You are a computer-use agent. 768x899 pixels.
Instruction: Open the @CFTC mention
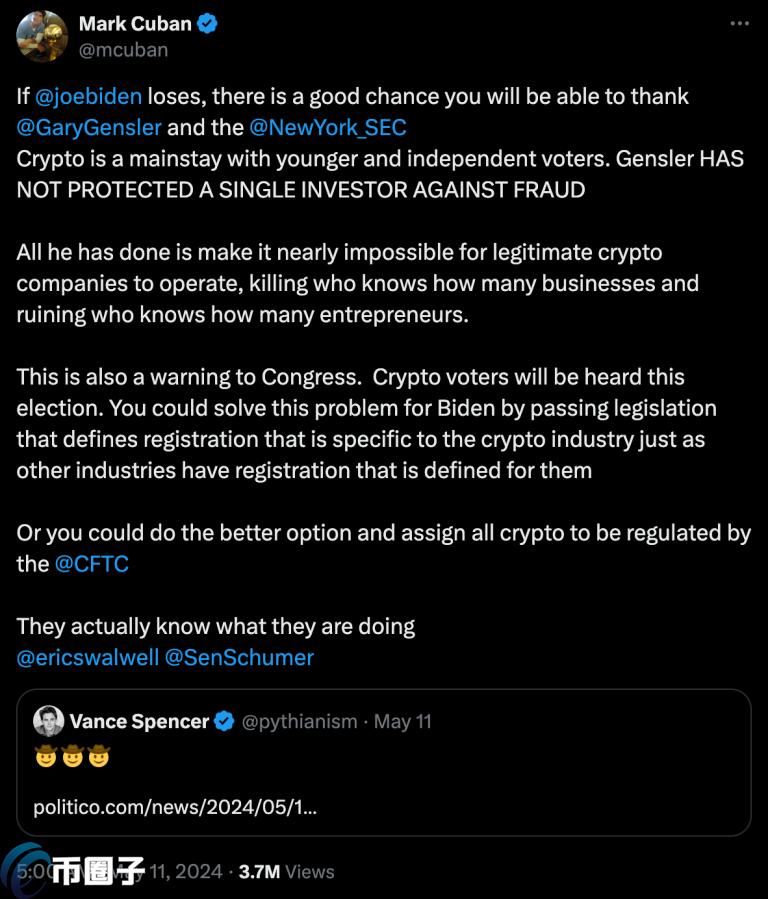pos(92,564)
